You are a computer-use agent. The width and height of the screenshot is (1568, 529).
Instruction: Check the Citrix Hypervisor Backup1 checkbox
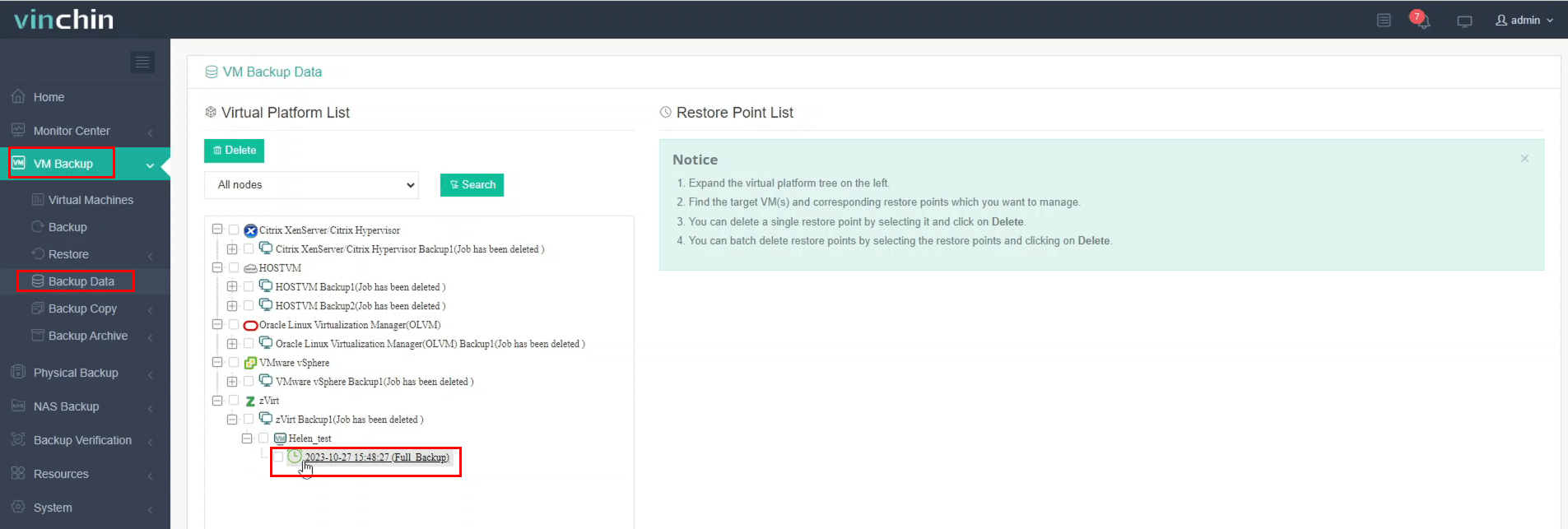coord(249,248)
